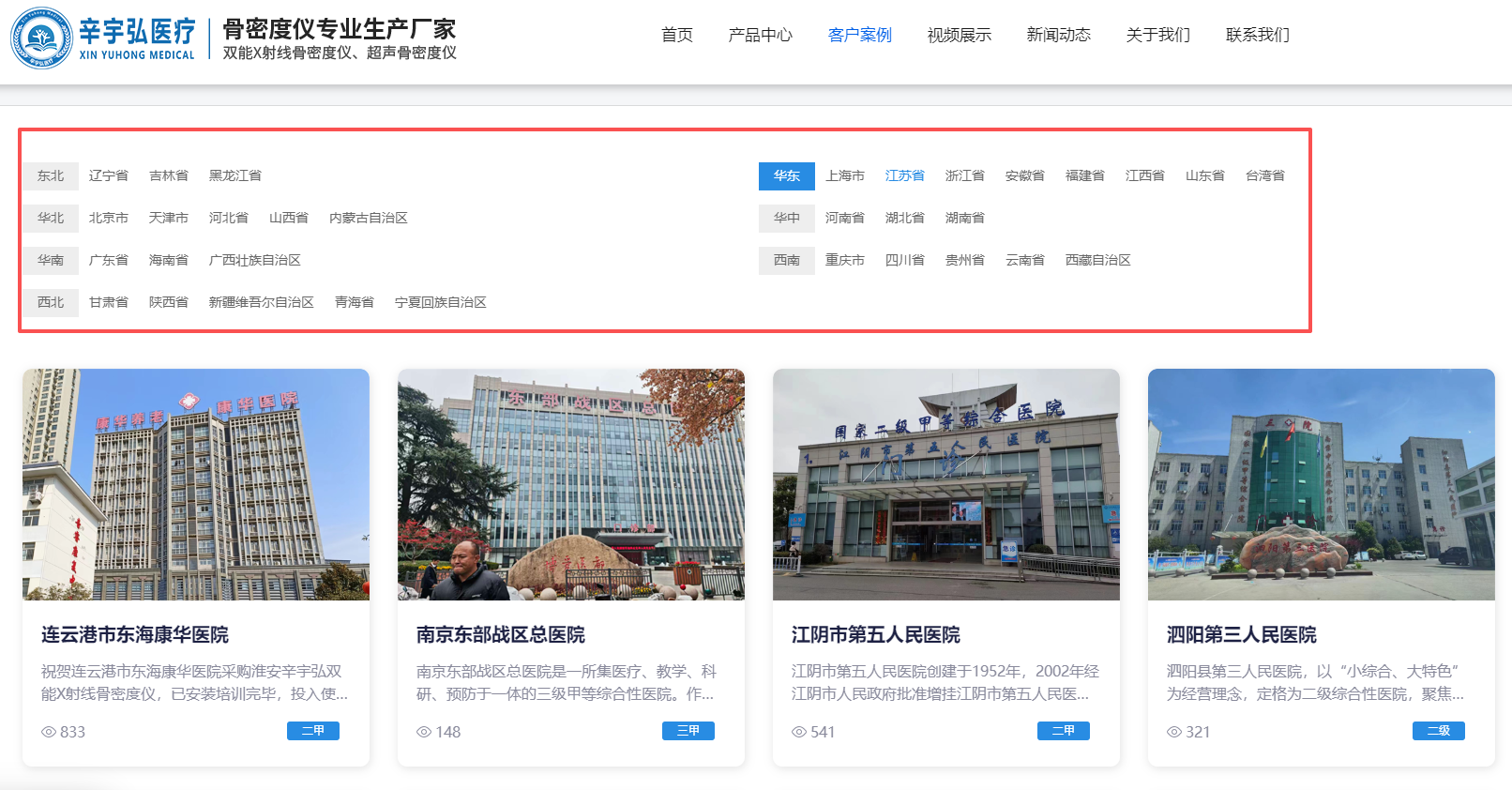Open the 联系我们 page
Image resolution: width=1512 pixels, height=790 pixels.
tap(1257, 35)
